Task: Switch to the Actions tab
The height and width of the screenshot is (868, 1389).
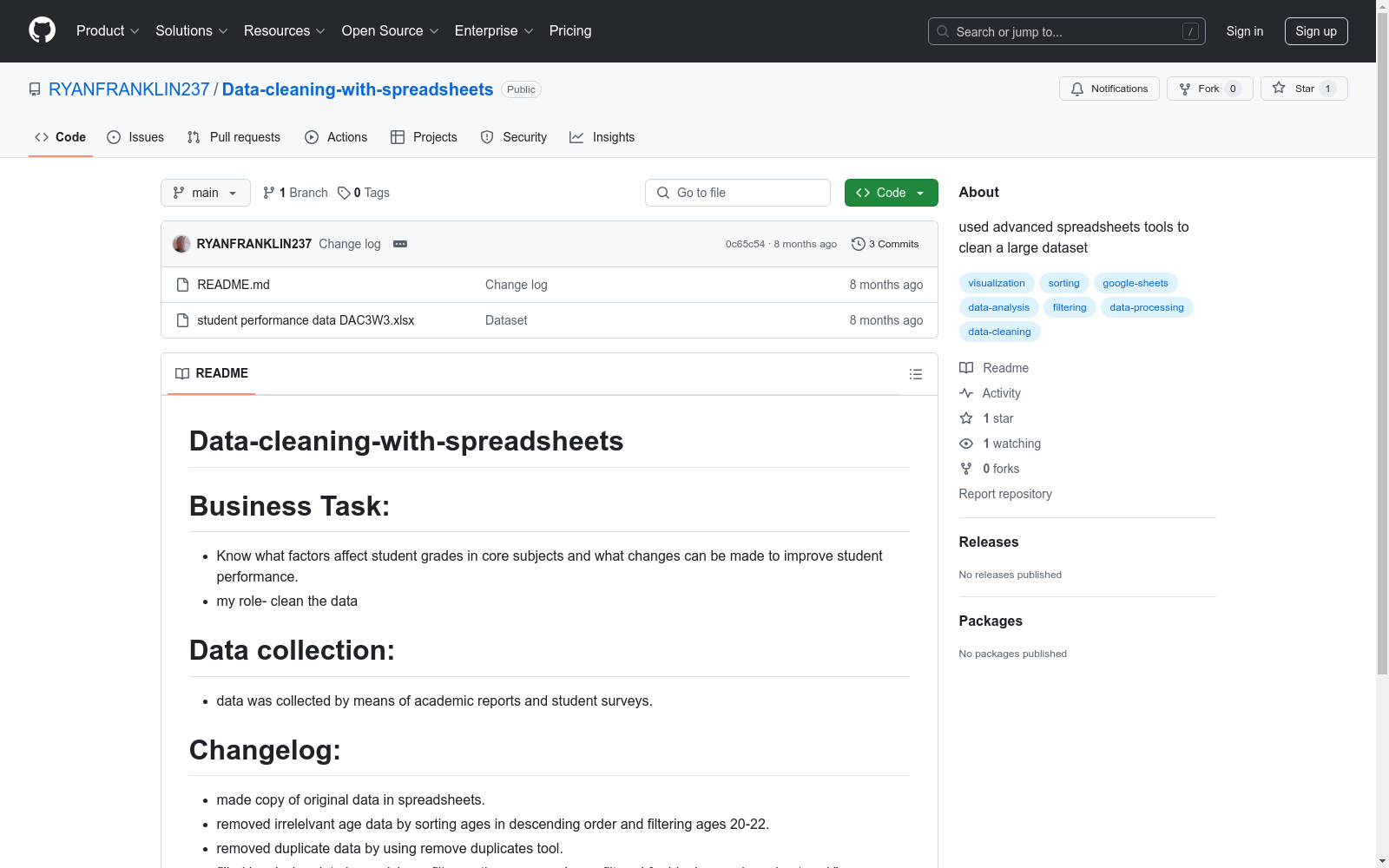Action: point(336,137)
